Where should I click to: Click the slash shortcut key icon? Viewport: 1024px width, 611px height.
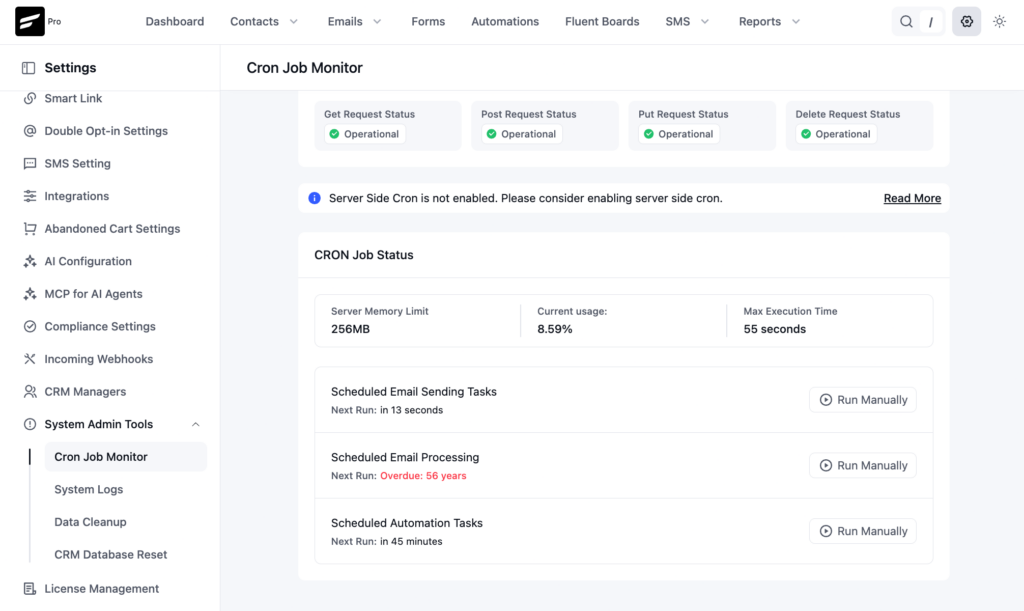931,22
